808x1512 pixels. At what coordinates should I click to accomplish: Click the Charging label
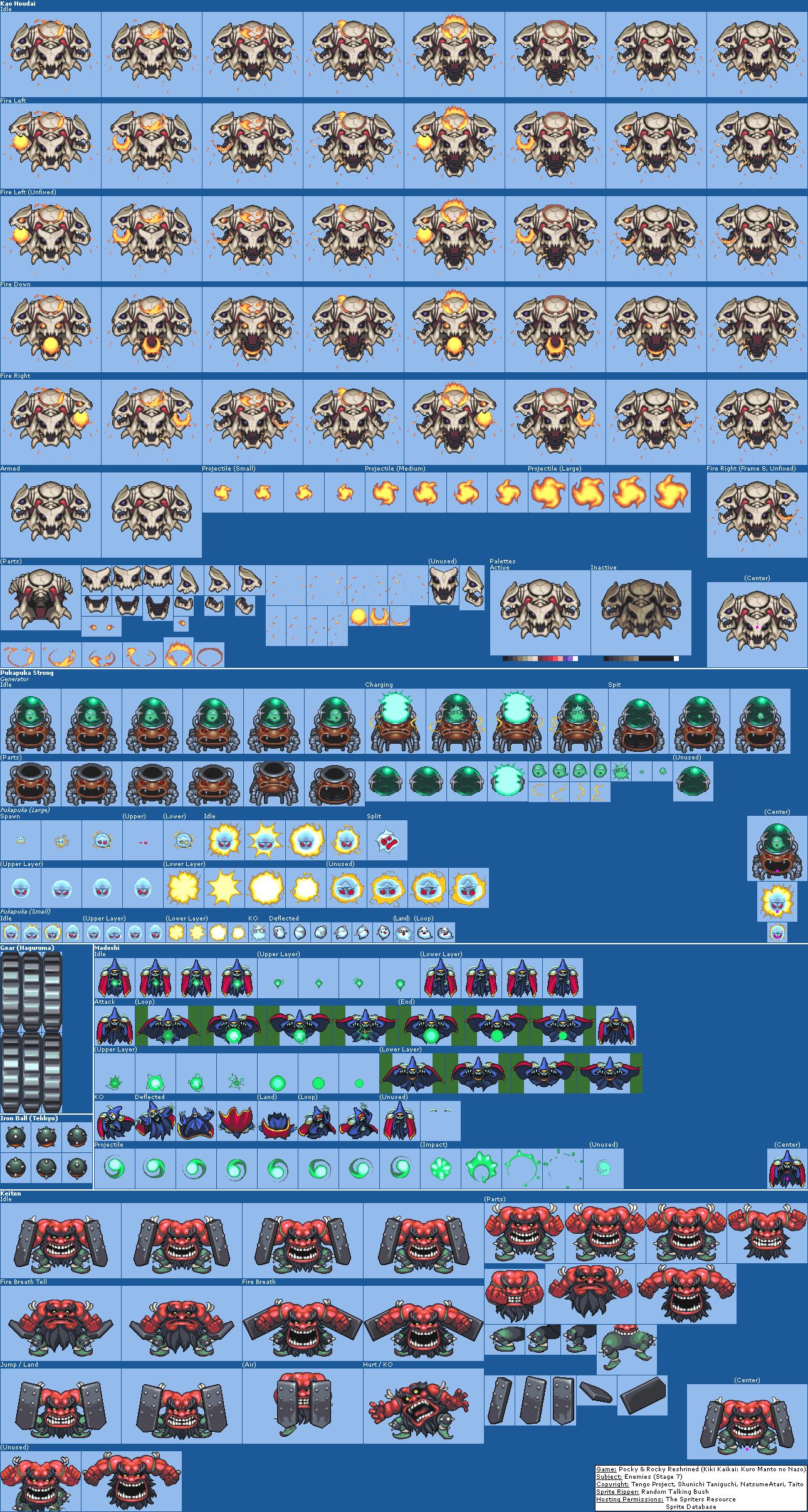pos(379,685)
